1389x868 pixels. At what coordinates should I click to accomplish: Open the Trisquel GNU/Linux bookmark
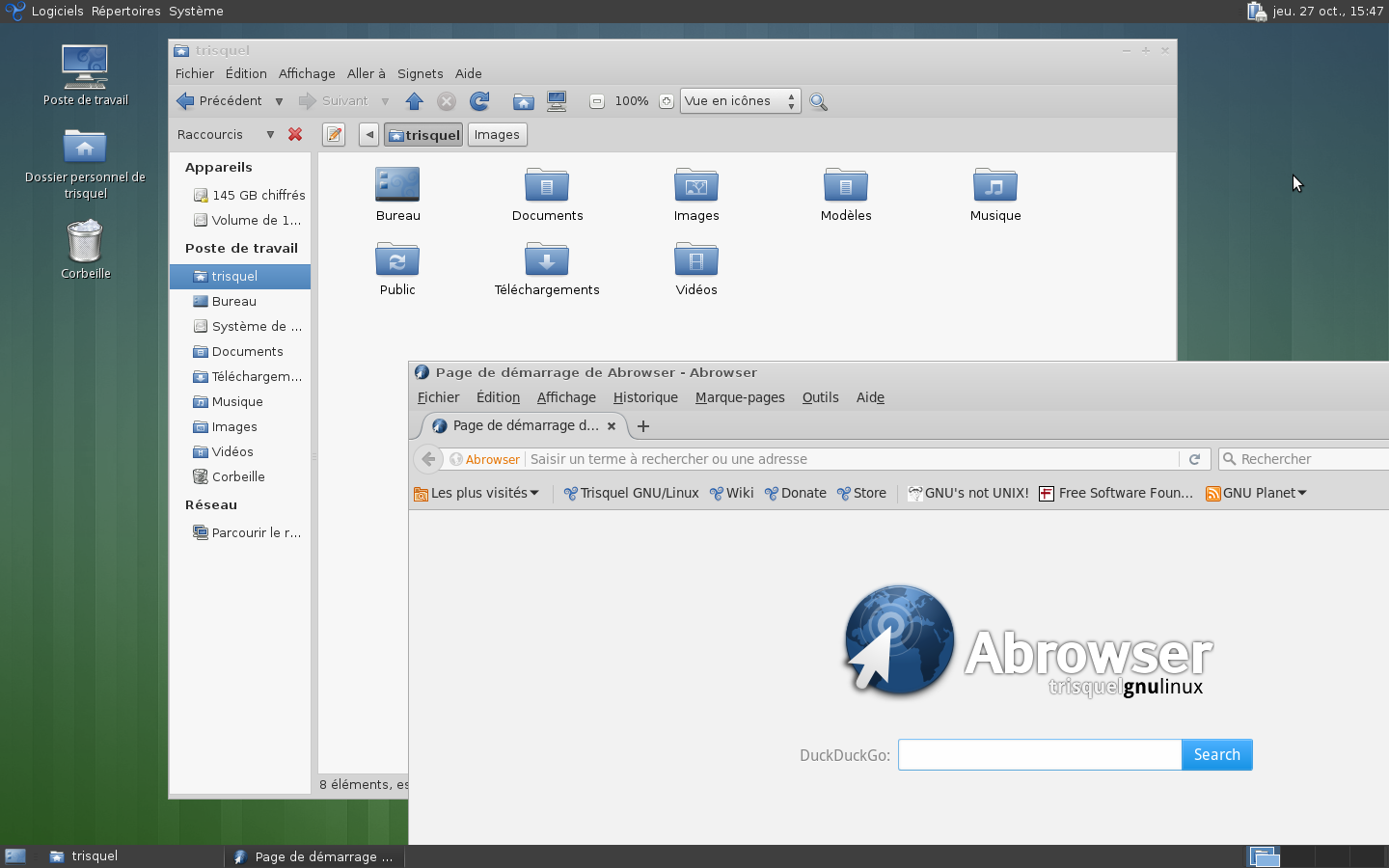tap(631, 493)
